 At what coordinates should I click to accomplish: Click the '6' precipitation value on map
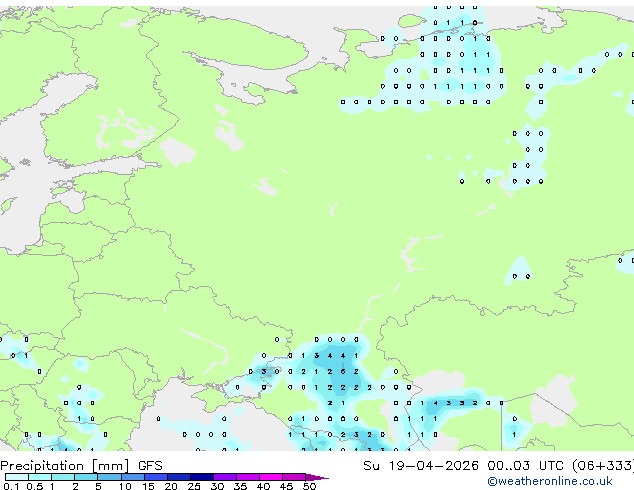point(343,372)
